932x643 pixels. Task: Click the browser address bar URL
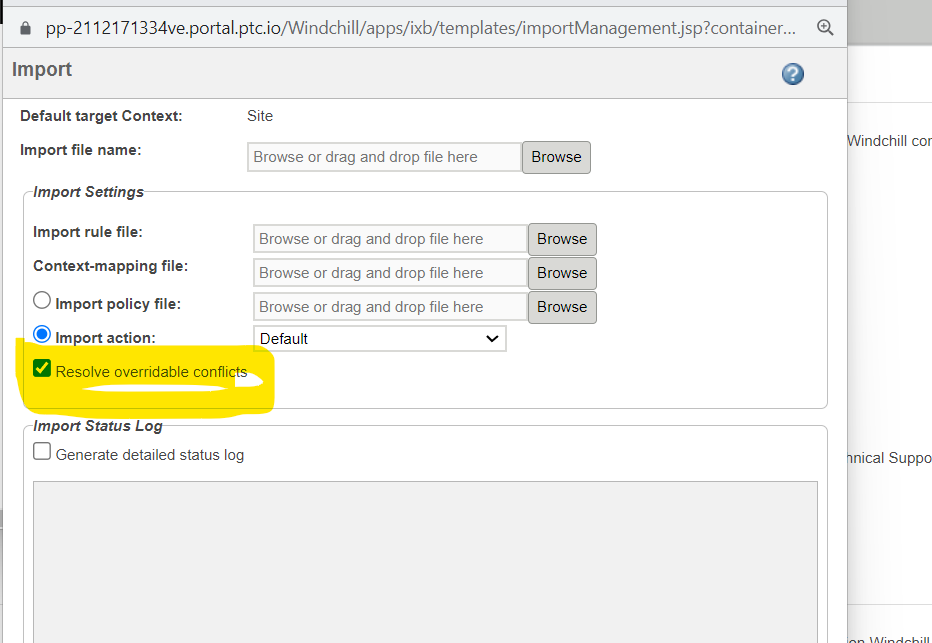(420, 27)
